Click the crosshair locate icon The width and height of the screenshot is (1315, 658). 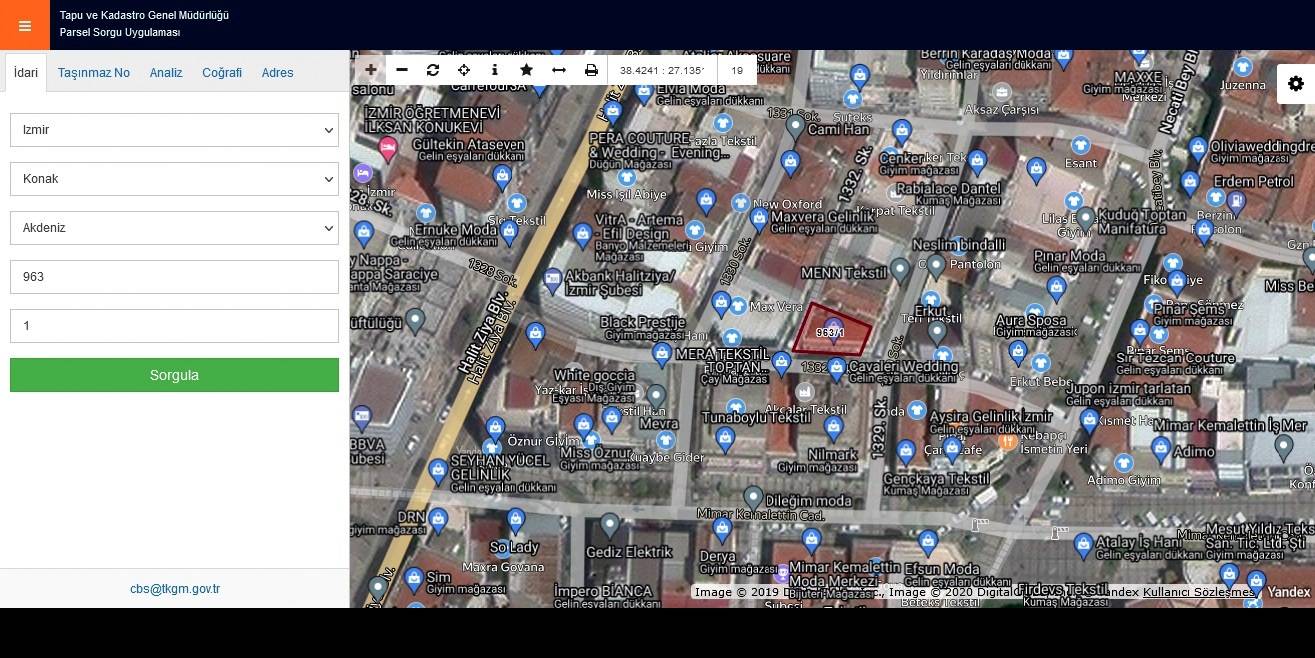pos(464,70)
